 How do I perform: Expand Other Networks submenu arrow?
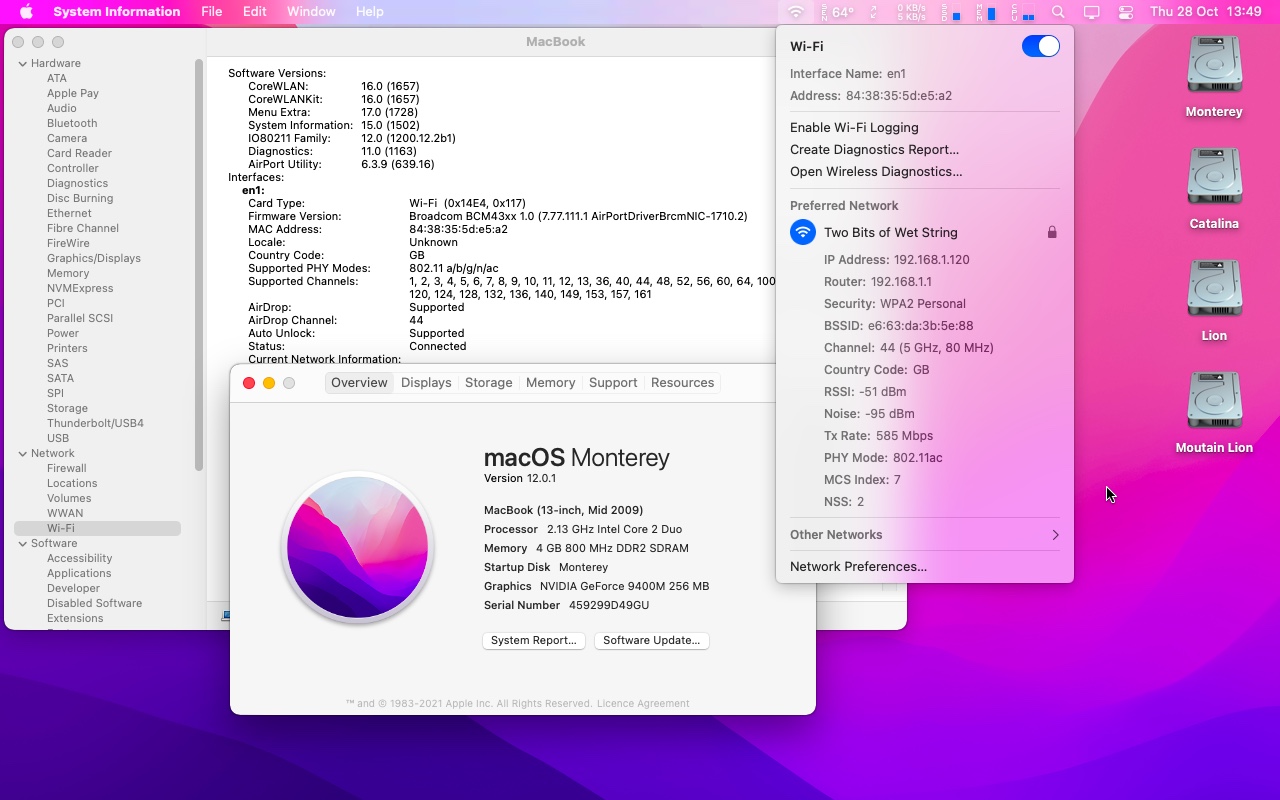1055,535
